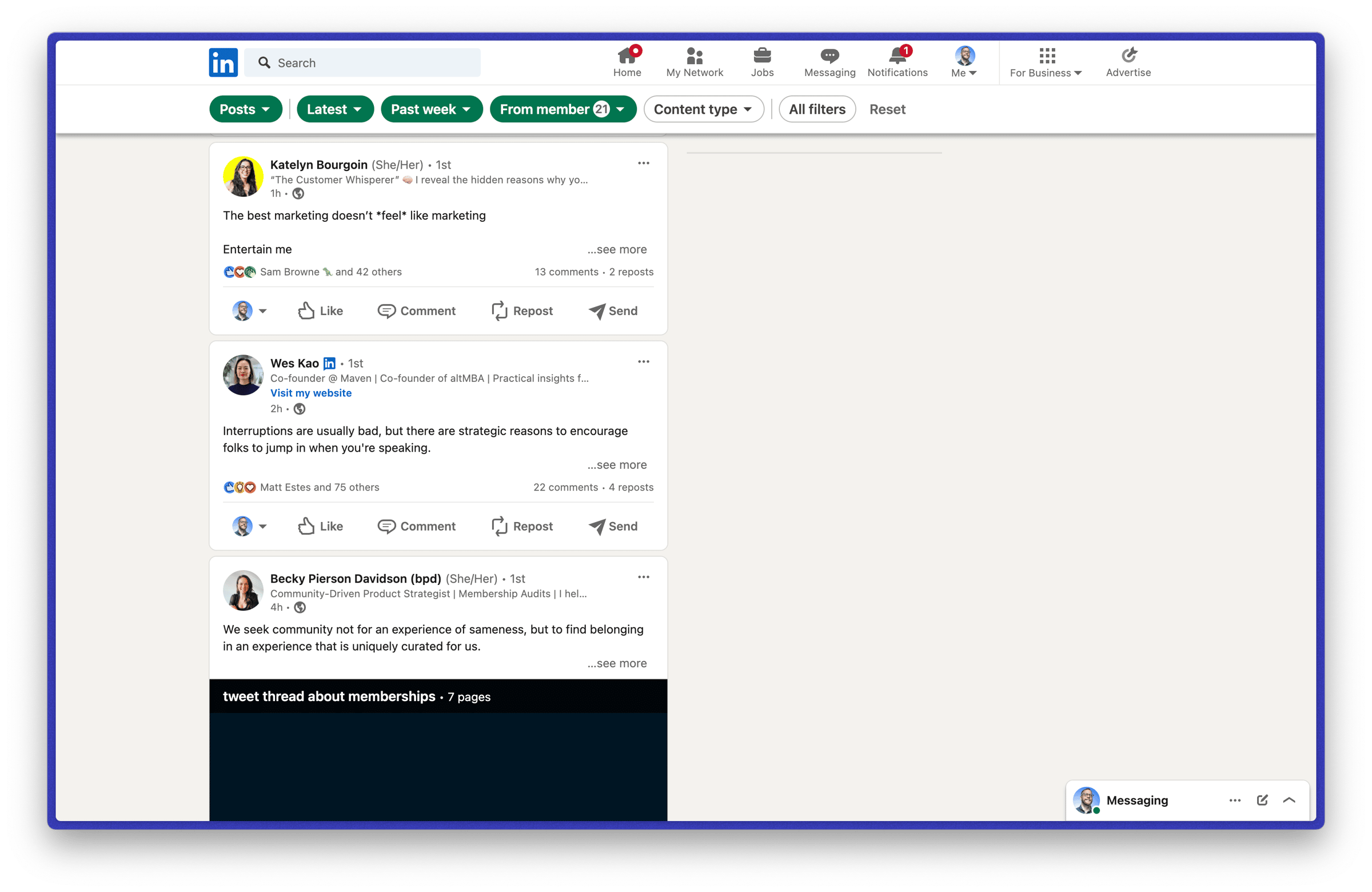Open the Me profile menu
This screenshot has height=892, width=1372.
pyautogui.click(x=964, y=62)
